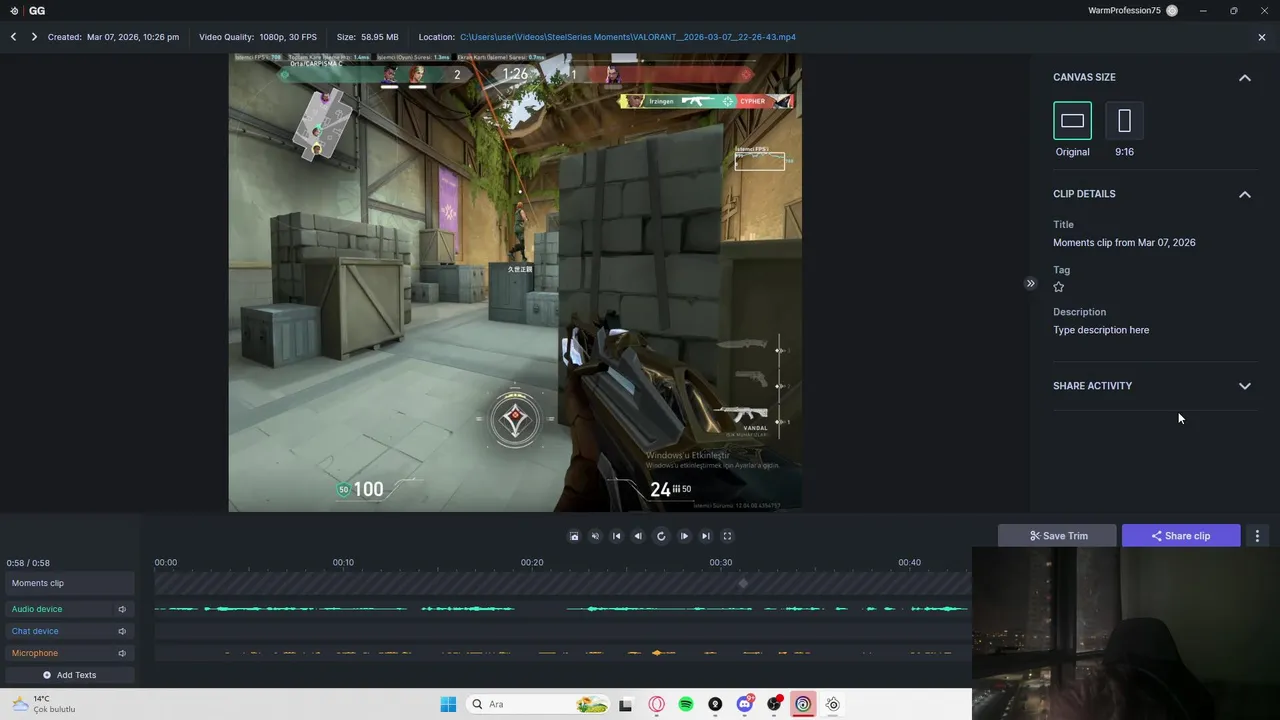Open the weather widget showing 14°C
Image resolution: width=1280 pixels, height=720 pixels.
tap(43, 704)
